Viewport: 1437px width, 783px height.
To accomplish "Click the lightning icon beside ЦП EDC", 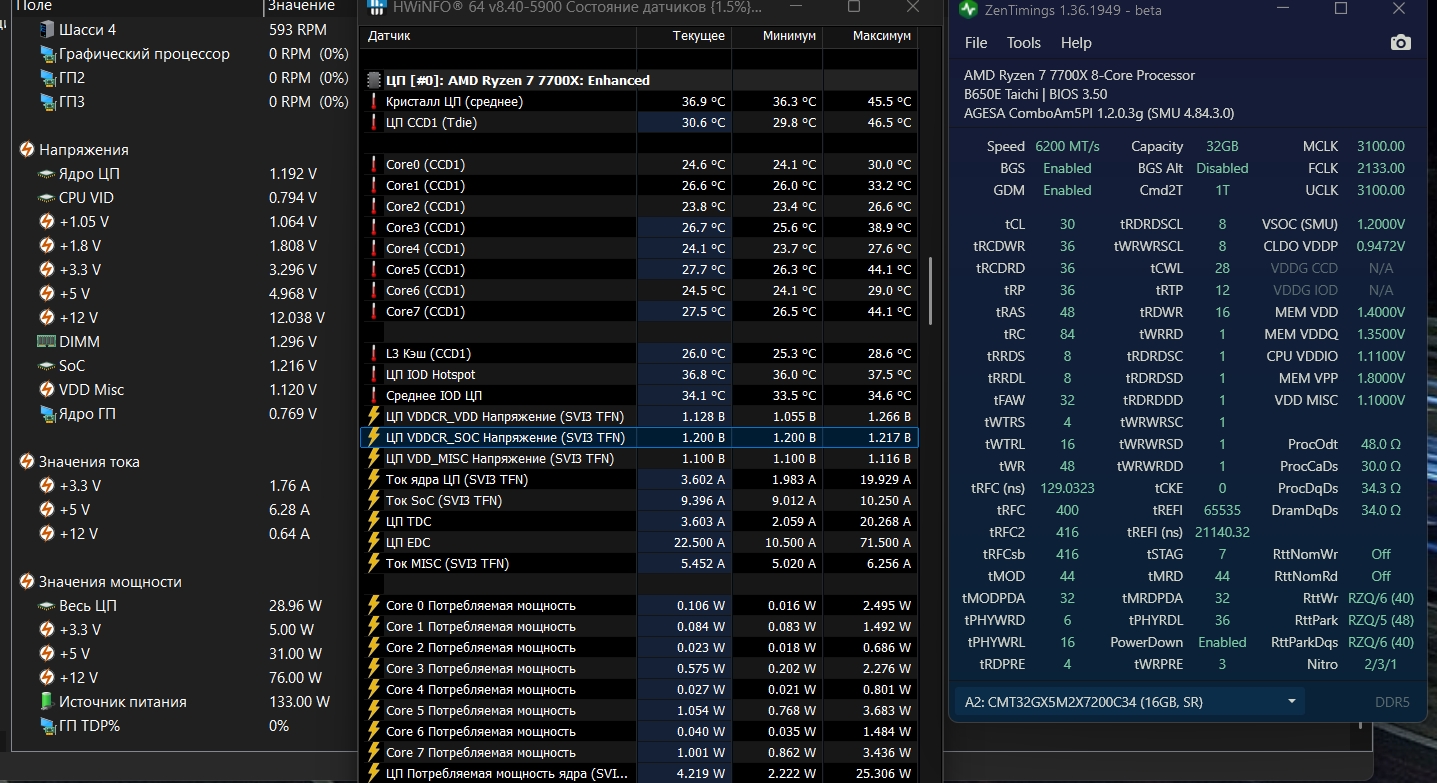I will click(x=374, y=542).
